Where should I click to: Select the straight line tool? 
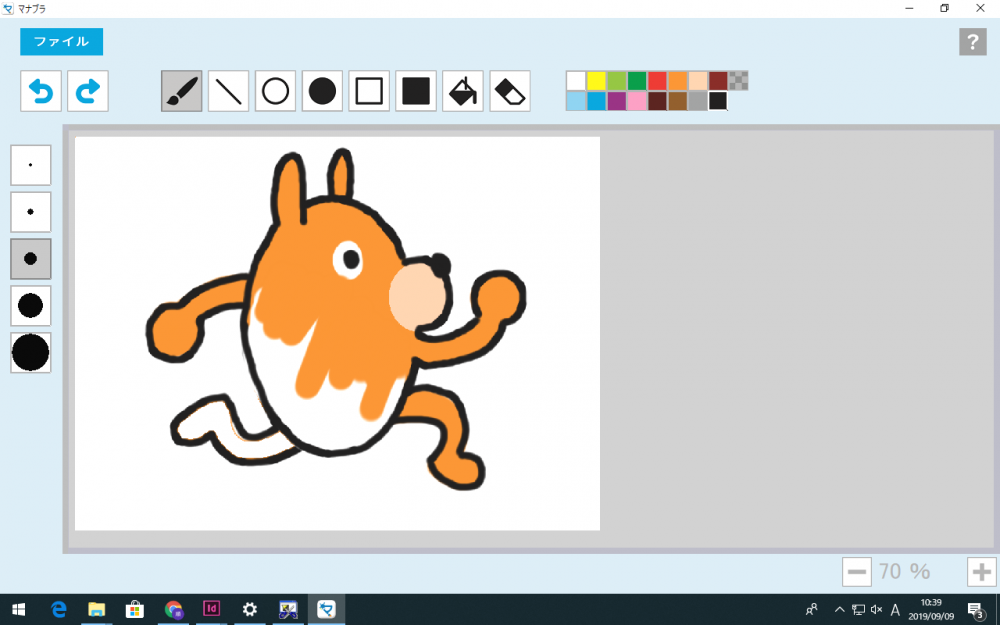click(x=229, y=91)
